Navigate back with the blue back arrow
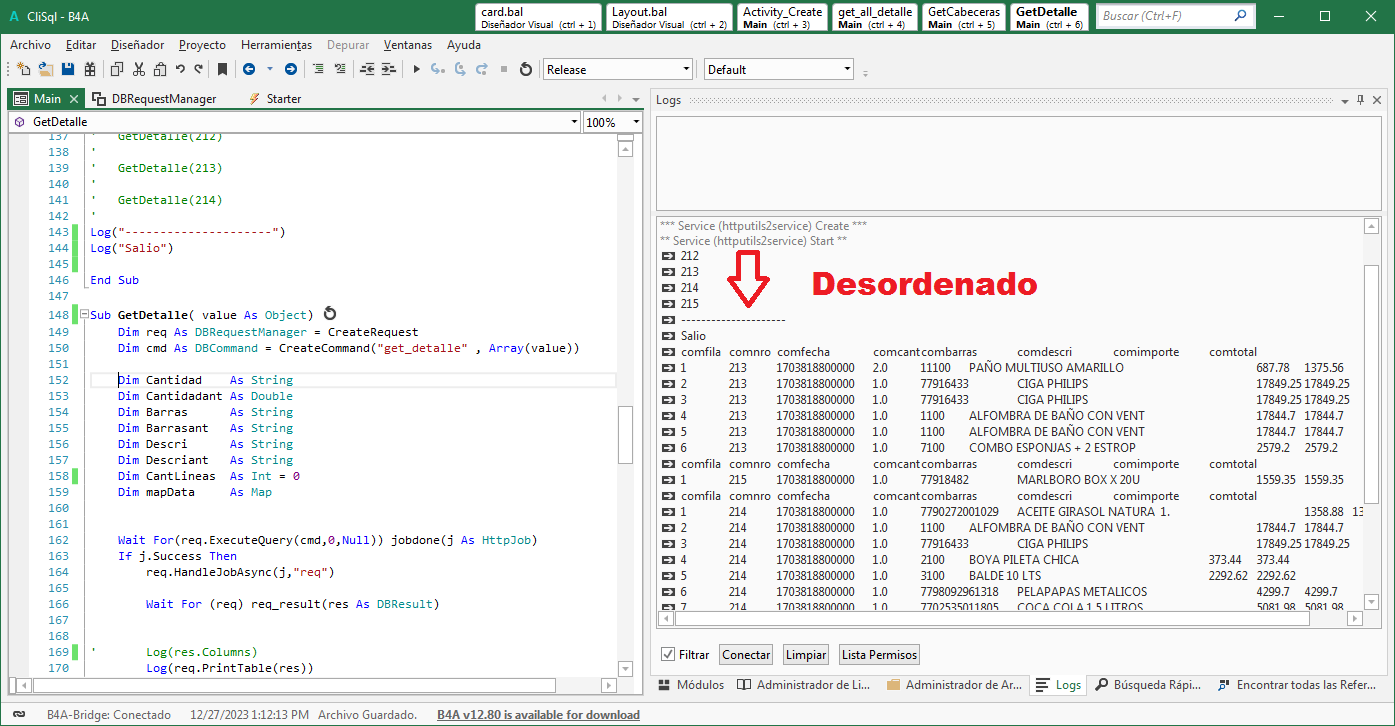 [250, 68]
